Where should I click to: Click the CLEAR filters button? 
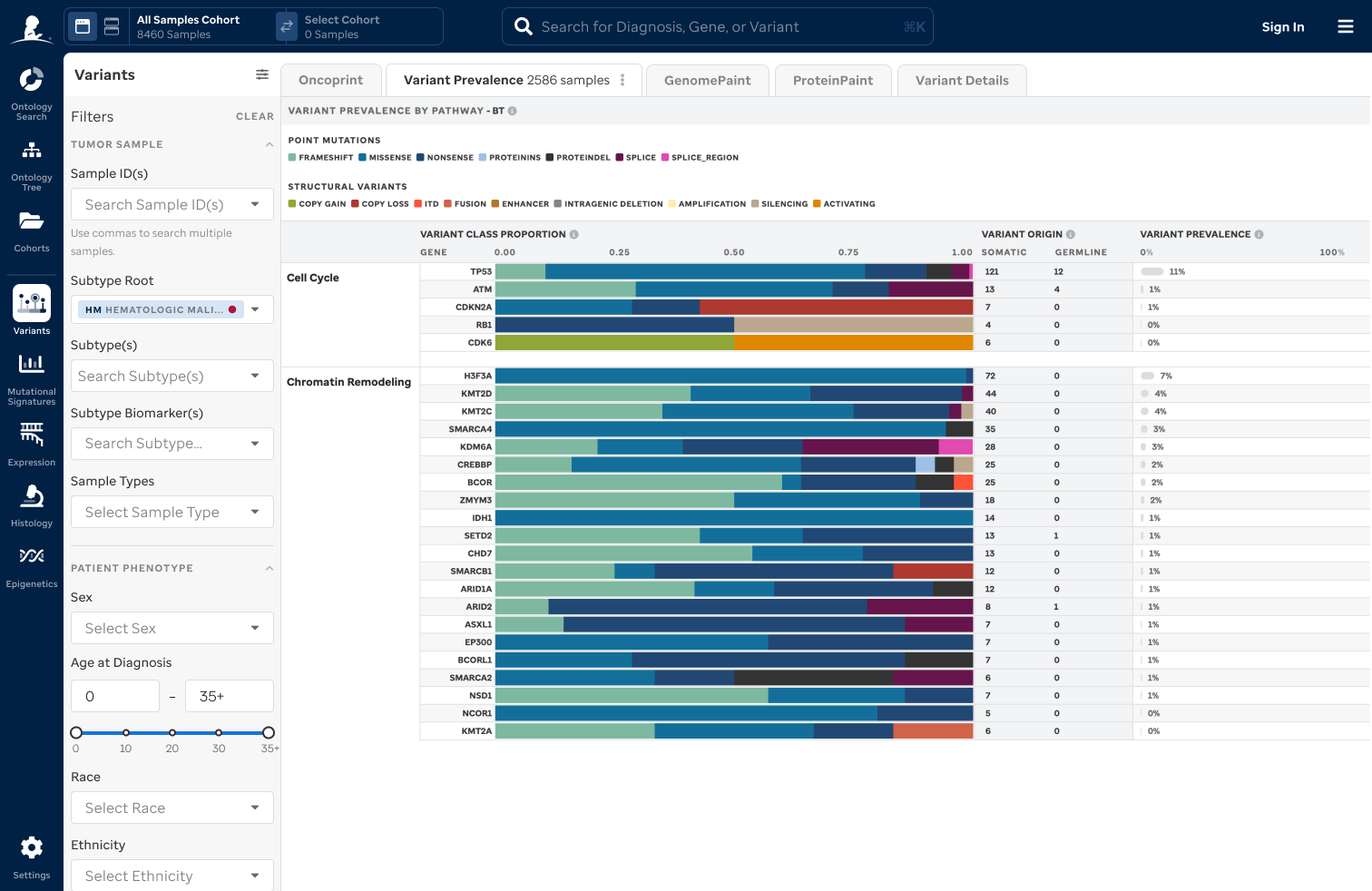[x=254, y=117]
